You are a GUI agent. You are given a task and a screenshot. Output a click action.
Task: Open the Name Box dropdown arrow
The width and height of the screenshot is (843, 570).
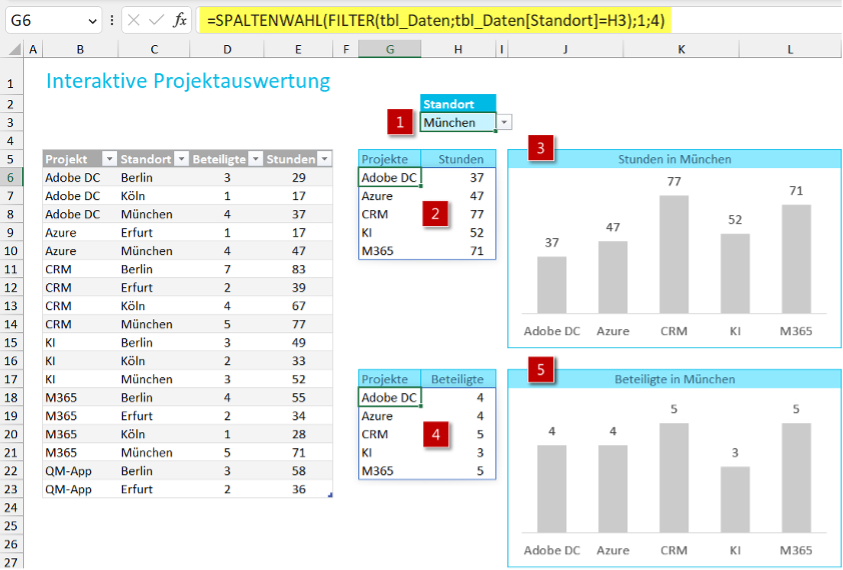(93, 20)
